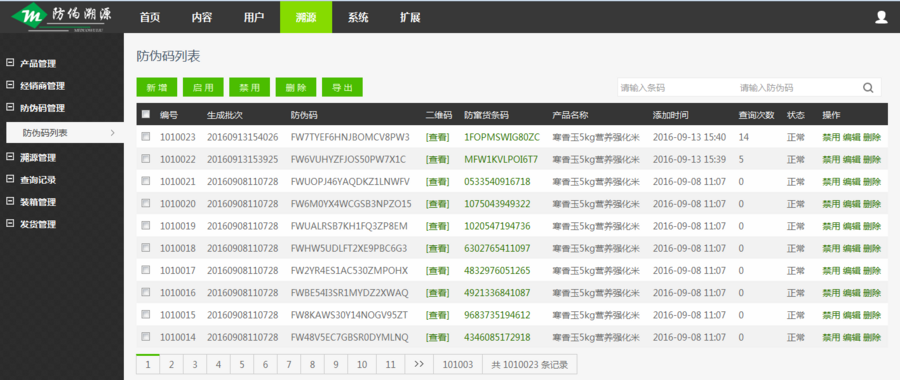Screen dimensions: 900x380
Task: Check the row 1010019 checkbox
Action: click(146, 226)
